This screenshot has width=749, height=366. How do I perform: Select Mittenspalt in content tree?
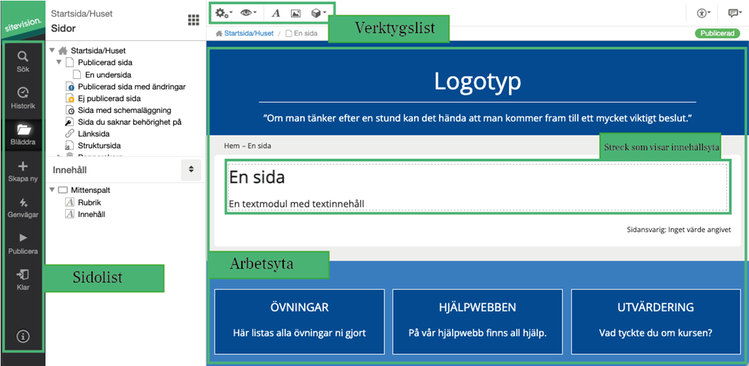pos(91,190)
